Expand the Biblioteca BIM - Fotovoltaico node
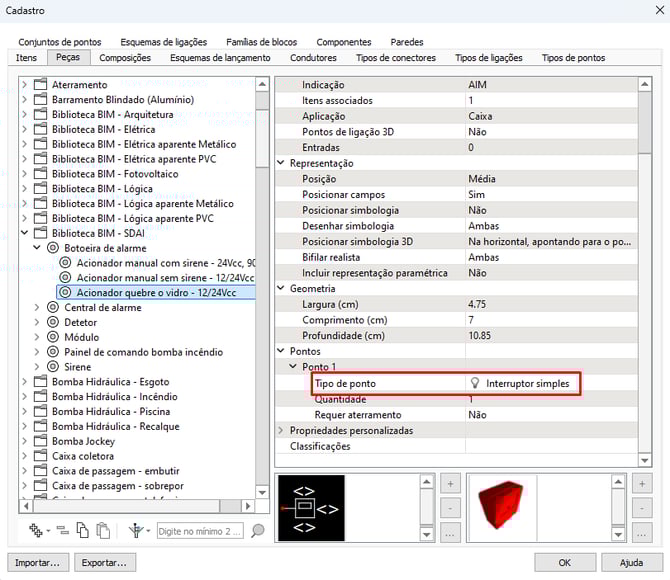This screenshot has width=670, height=580. (x=24, y=174)
